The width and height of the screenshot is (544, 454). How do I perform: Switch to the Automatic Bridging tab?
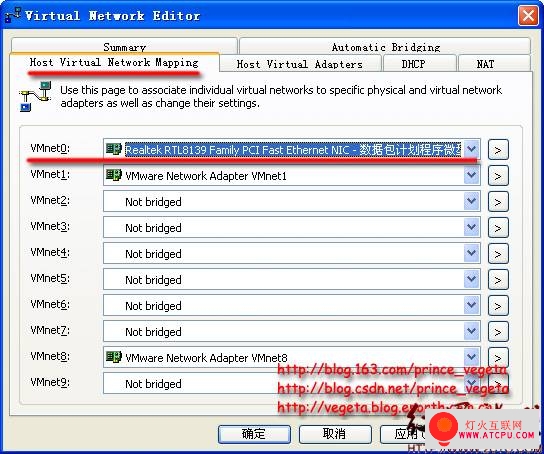tap(385, 46)
